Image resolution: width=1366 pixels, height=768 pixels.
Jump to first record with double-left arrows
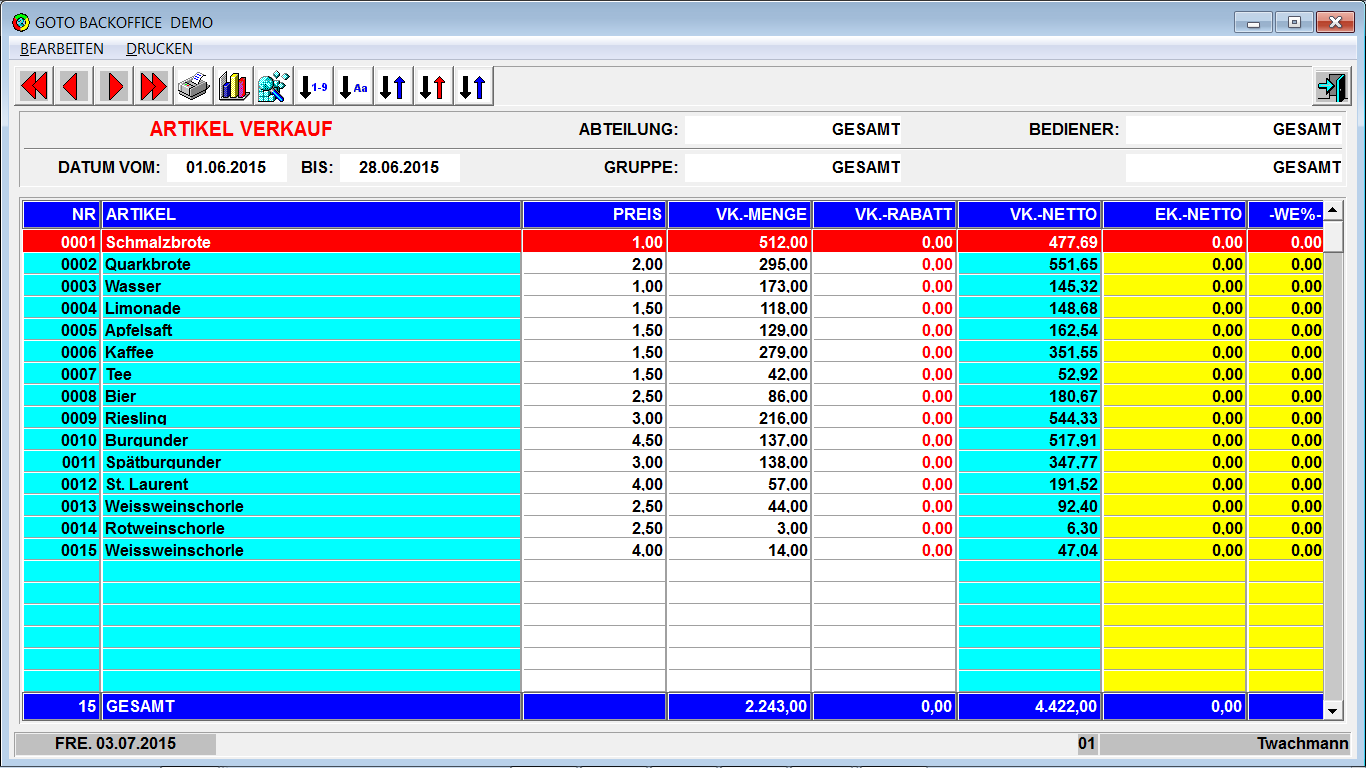[35, 87]
